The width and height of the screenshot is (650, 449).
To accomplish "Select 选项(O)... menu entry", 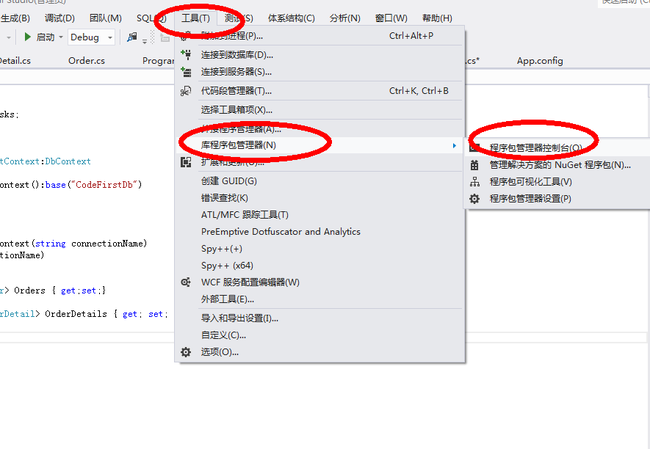I will tap(319, 352).
